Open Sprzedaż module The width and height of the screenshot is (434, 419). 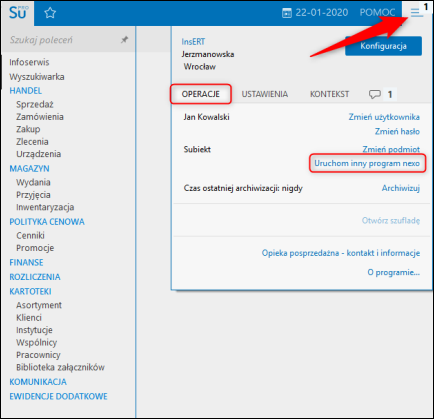35,105
